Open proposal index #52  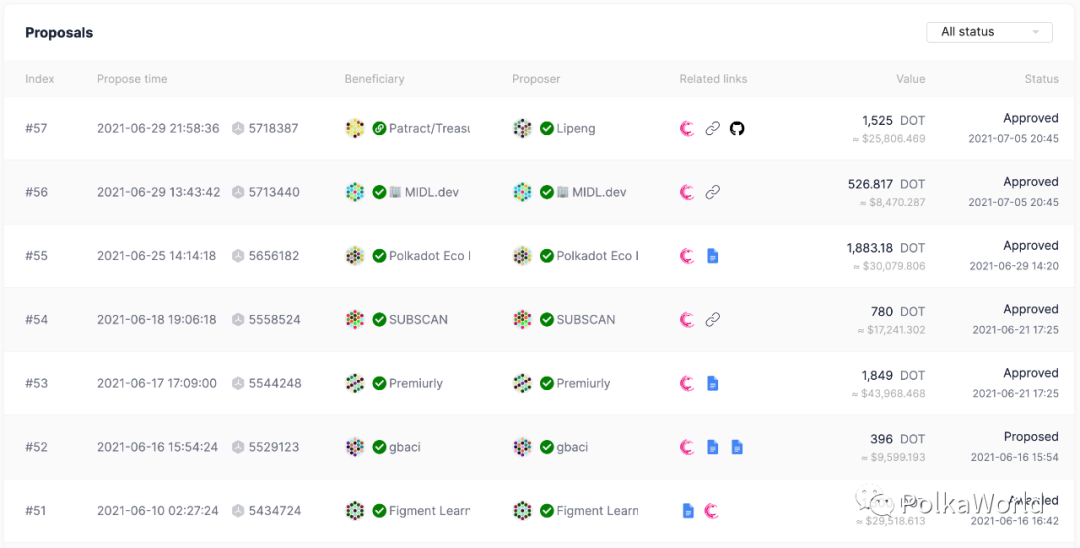point(37,447)
